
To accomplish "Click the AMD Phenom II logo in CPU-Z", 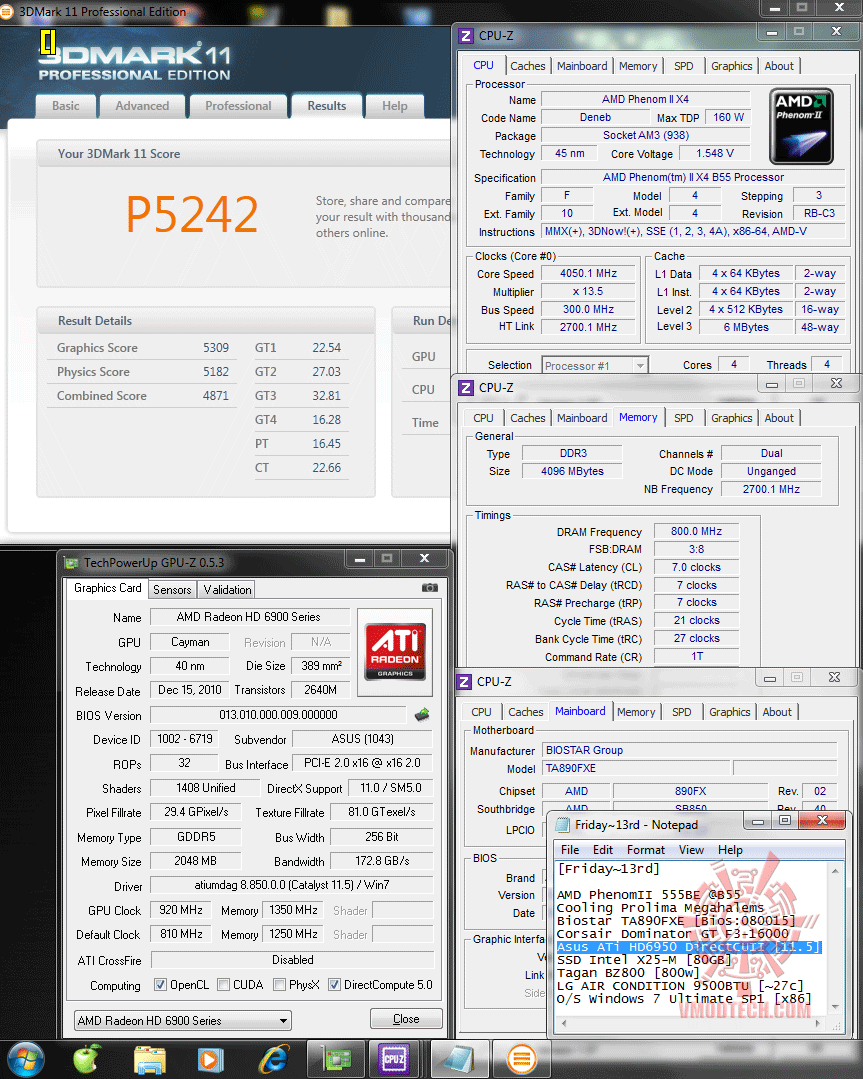I will click(x=801, y=126).
